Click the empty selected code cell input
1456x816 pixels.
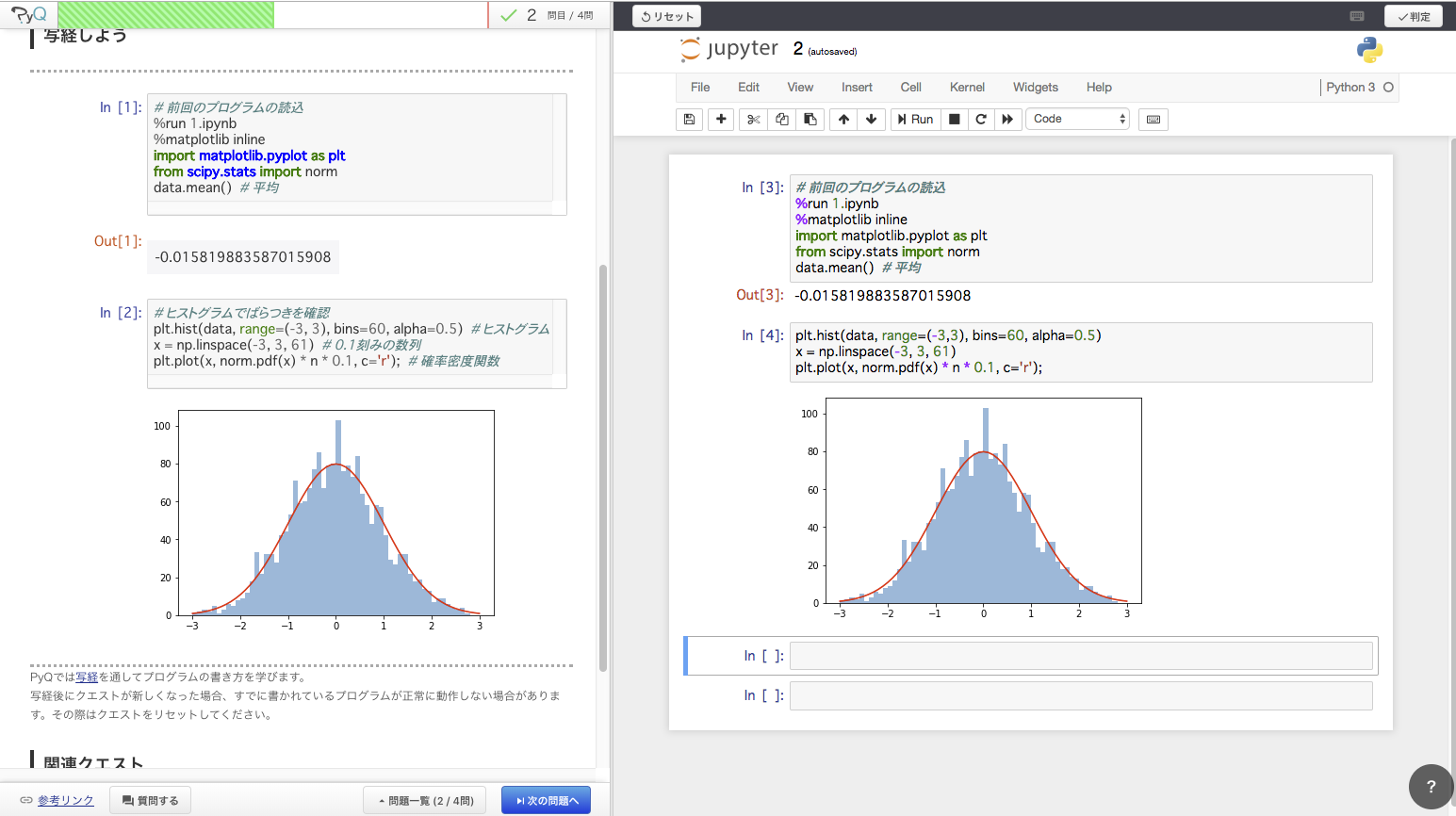tap(1080, 656)
